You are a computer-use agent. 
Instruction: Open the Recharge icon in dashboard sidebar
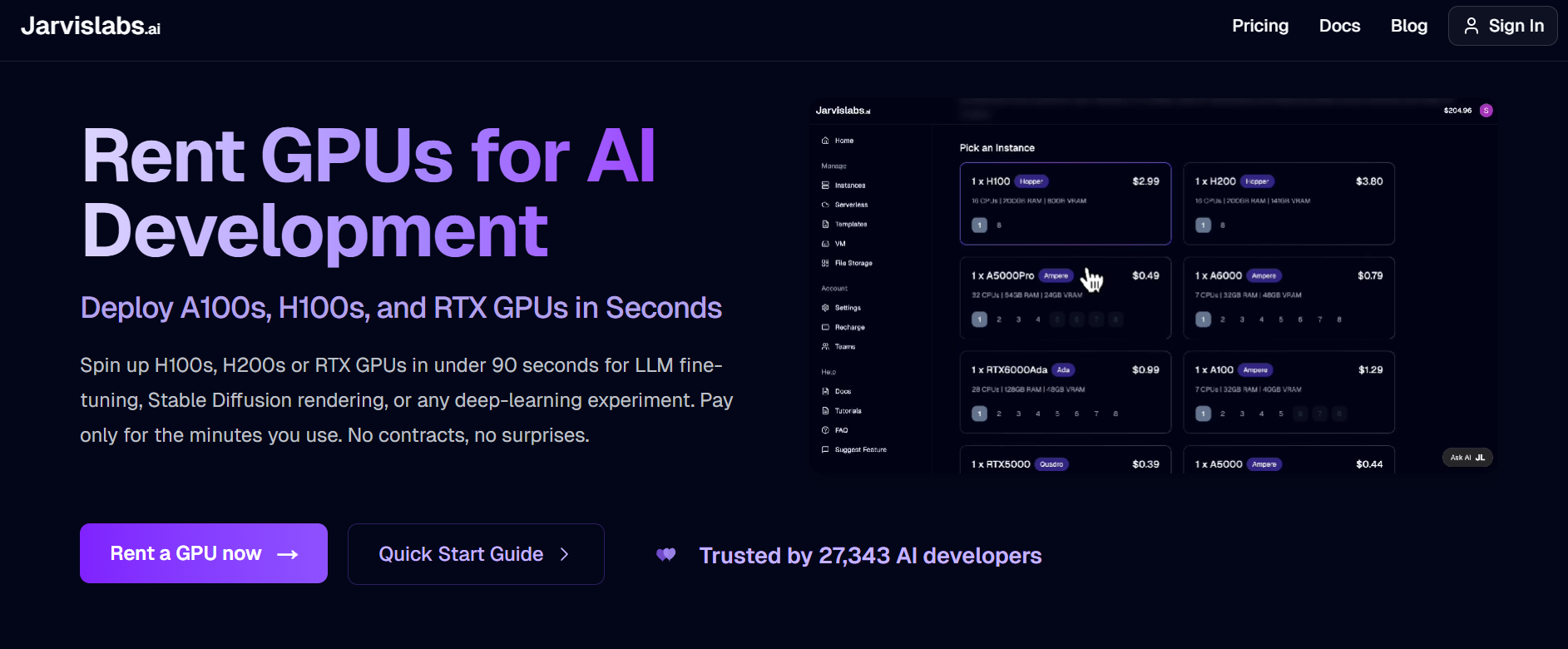pyautogui.click(x=825, y=327)
